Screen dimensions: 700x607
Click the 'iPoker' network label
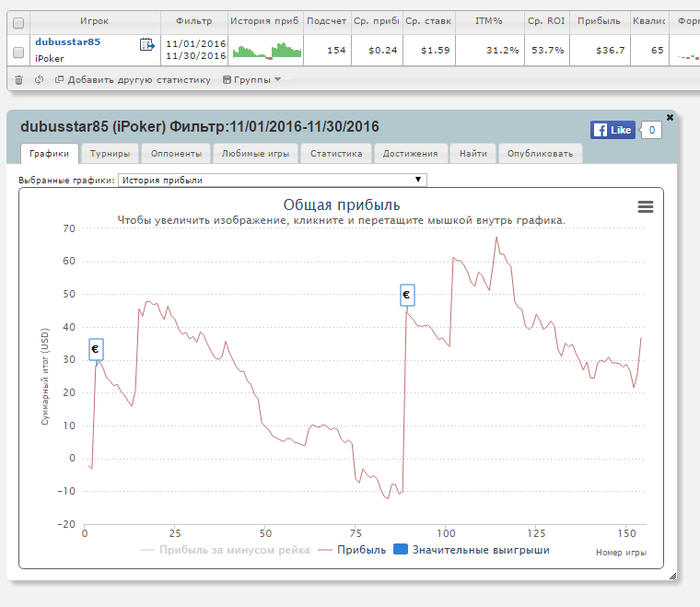tap(50, 58)
